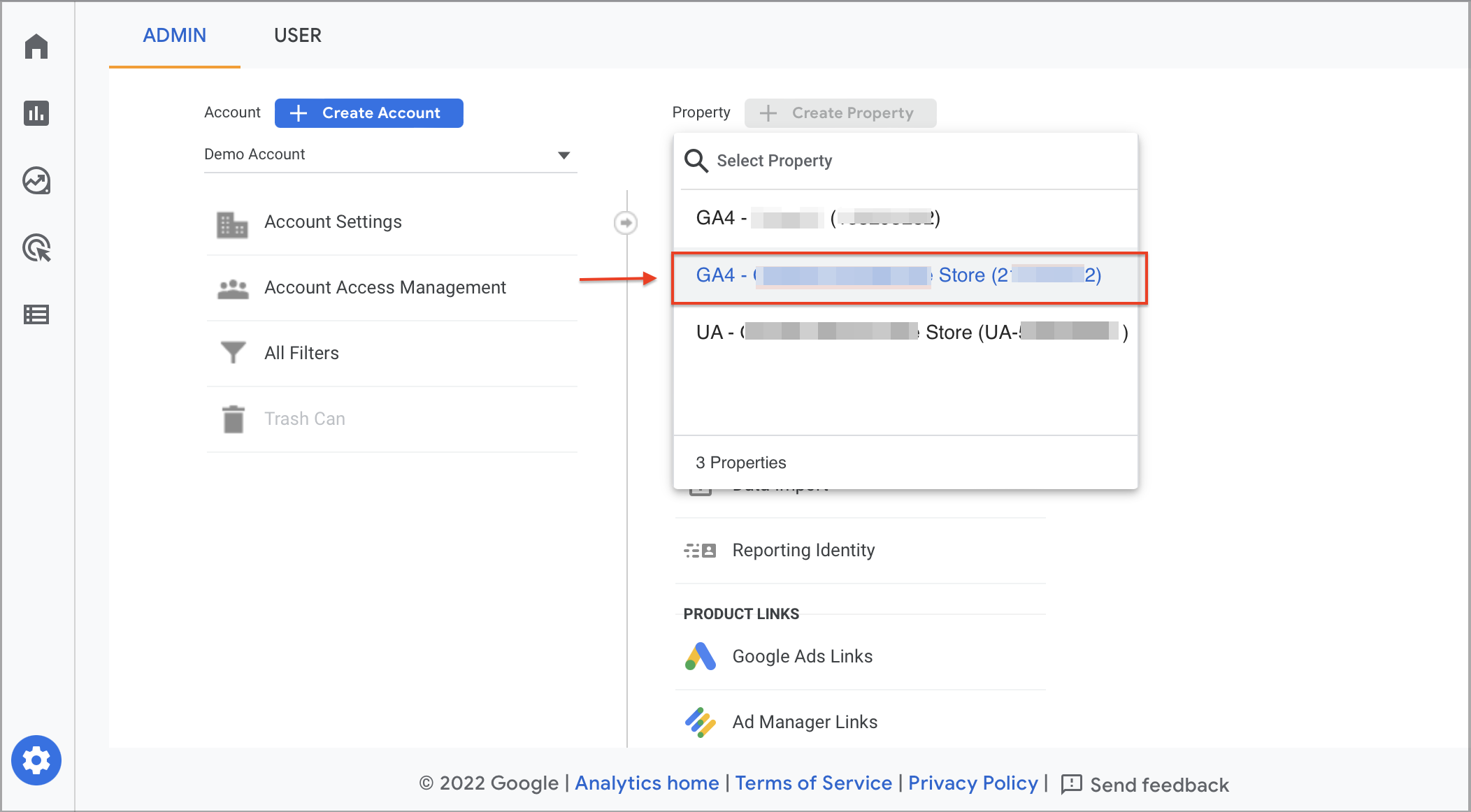Open the Demo Account dropdown

coord(390,154)
